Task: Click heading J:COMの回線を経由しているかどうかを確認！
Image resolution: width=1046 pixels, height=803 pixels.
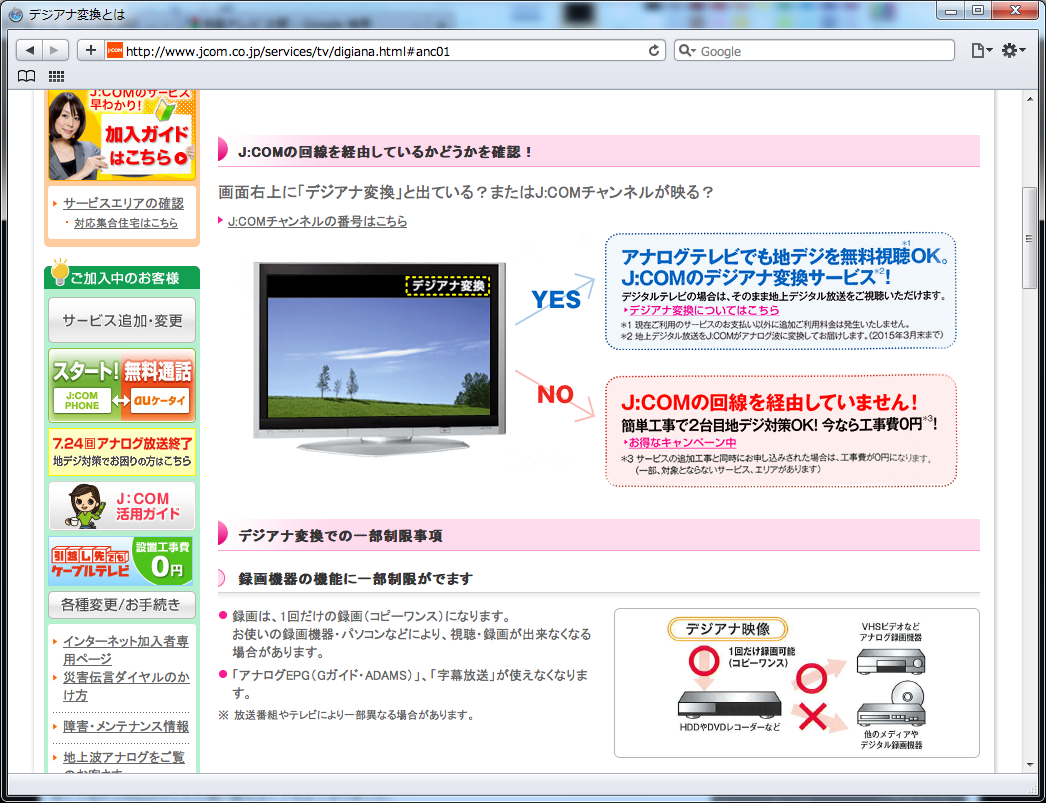Action: [386, 152]
